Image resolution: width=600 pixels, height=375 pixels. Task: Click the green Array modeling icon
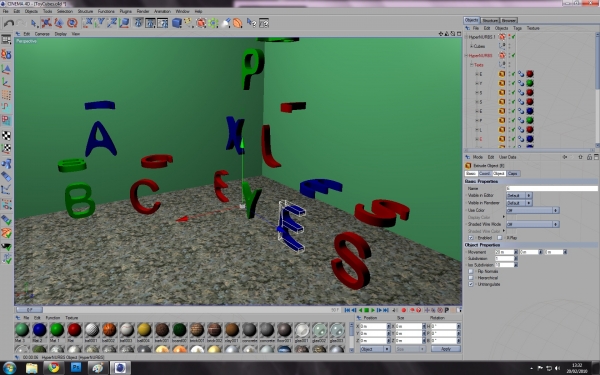click(213, 23)
